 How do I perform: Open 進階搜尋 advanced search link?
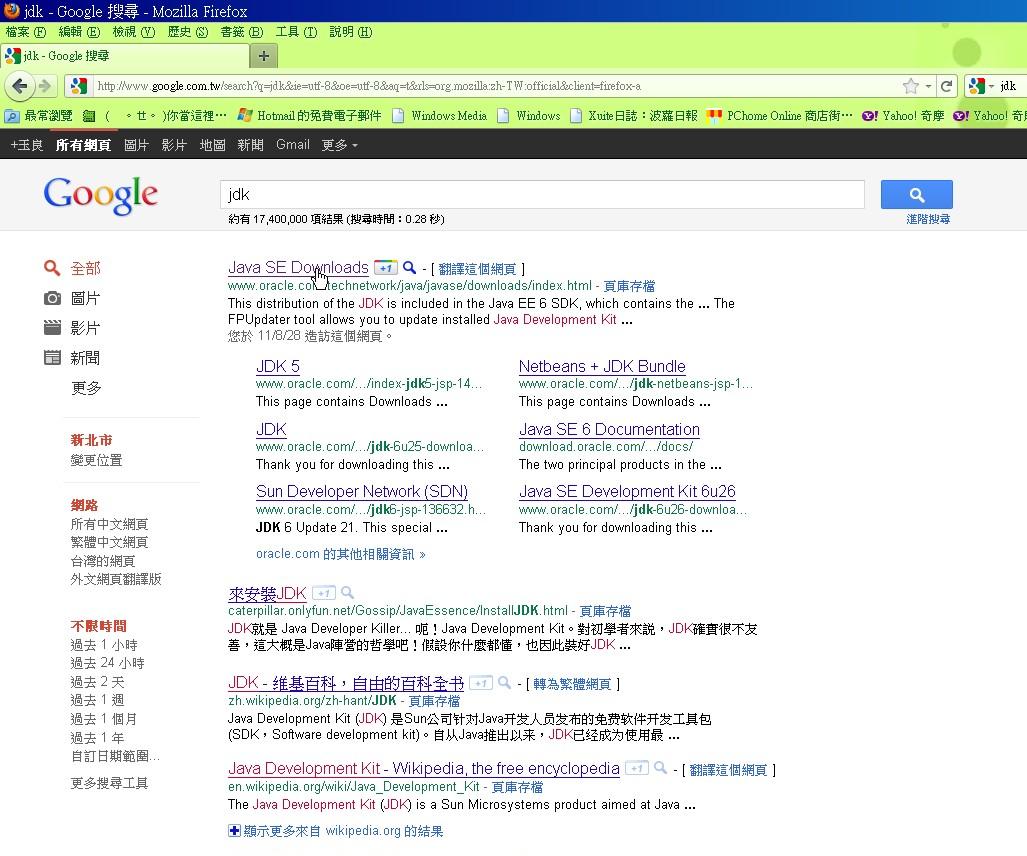coord(928,219)
